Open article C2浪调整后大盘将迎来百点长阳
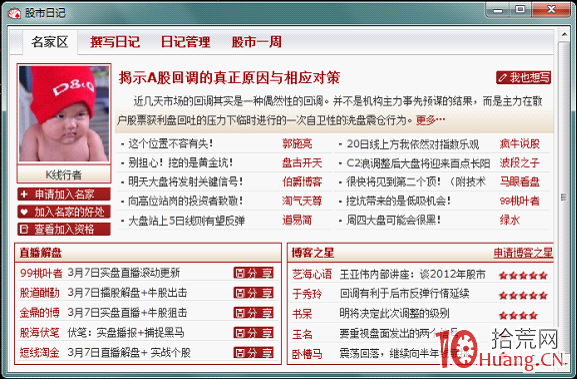 pyautogui.click(x=418, y=163)
